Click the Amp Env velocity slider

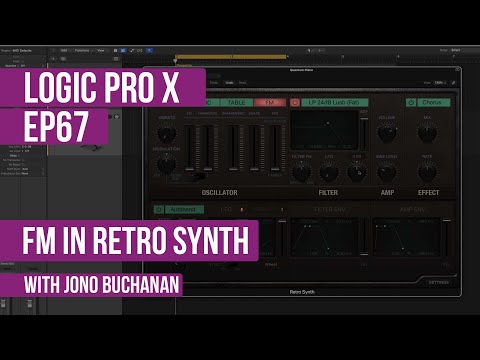click(447, 237)
